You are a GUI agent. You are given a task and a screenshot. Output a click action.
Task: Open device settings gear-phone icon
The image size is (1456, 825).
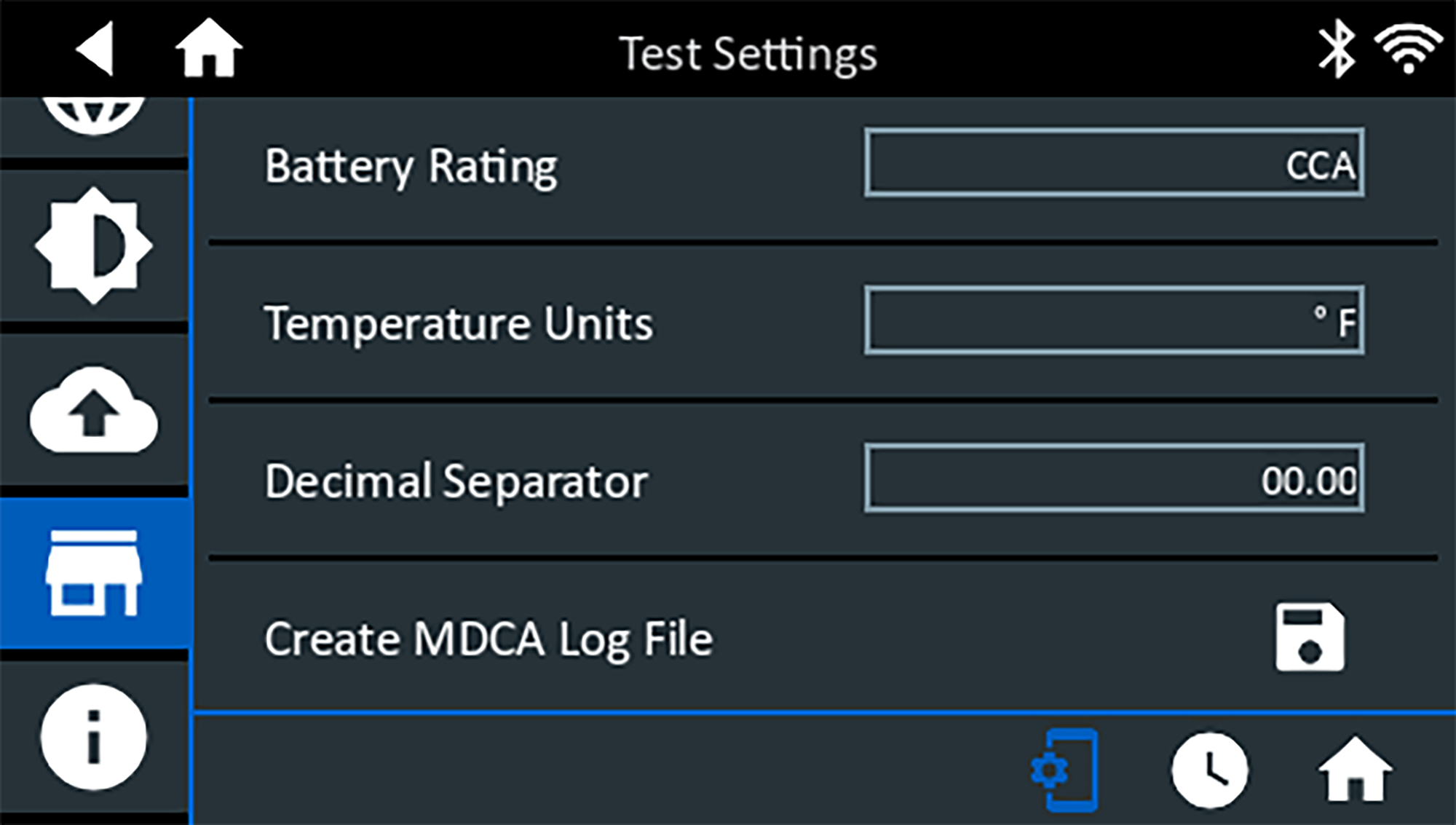[x=1066, y=770]
